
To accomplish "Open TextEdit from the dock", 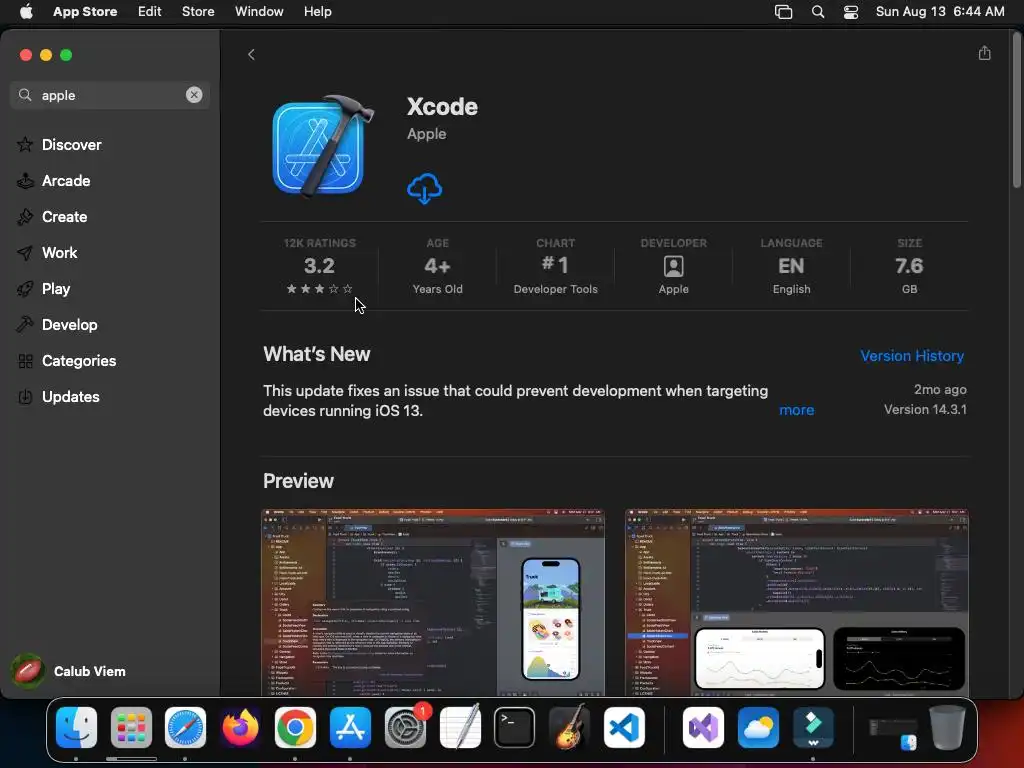I will [460, 728].
